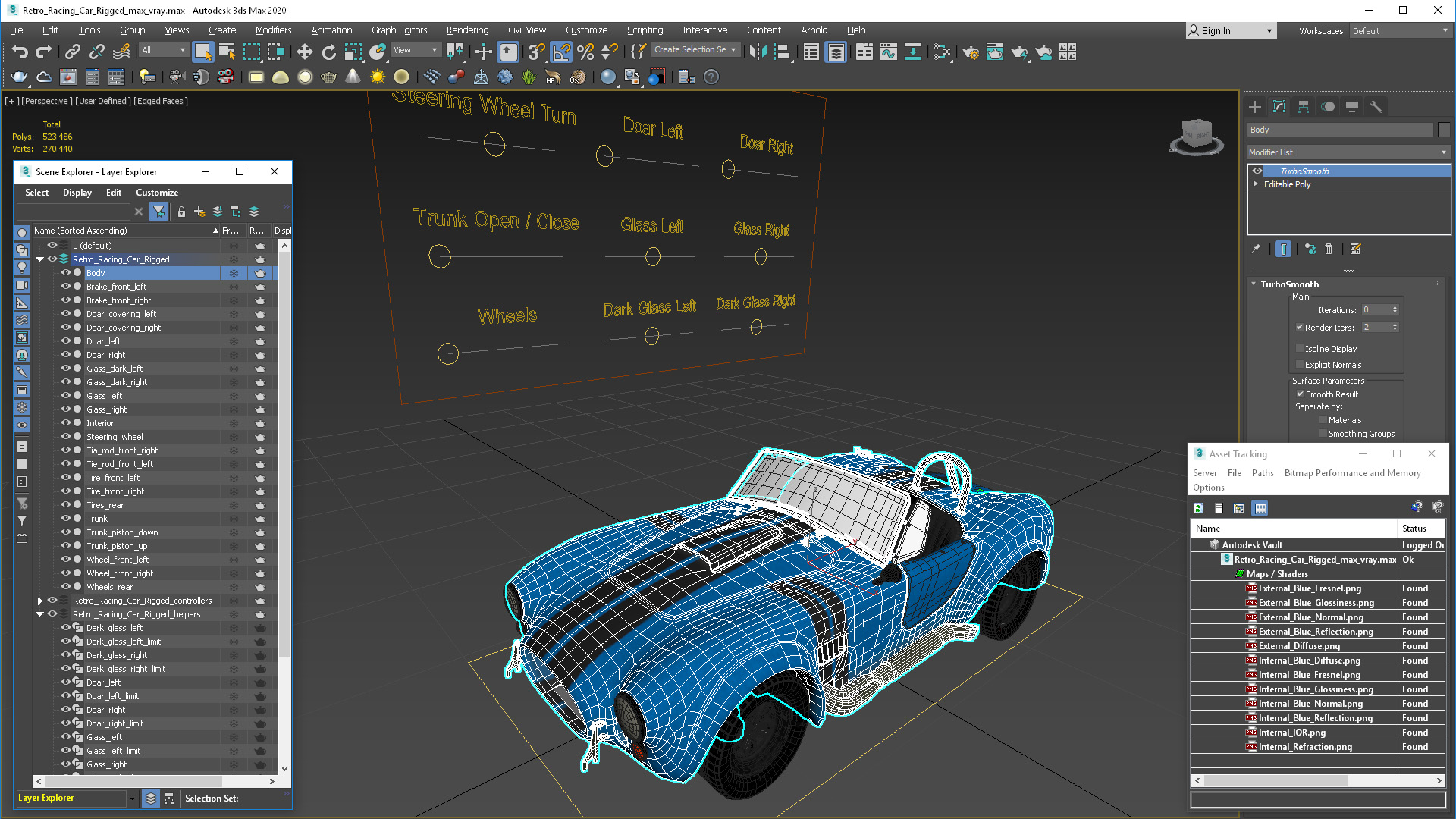
Task: Toggle filter icon in Scene Explorer toolbar
Action: click(158, 212)
